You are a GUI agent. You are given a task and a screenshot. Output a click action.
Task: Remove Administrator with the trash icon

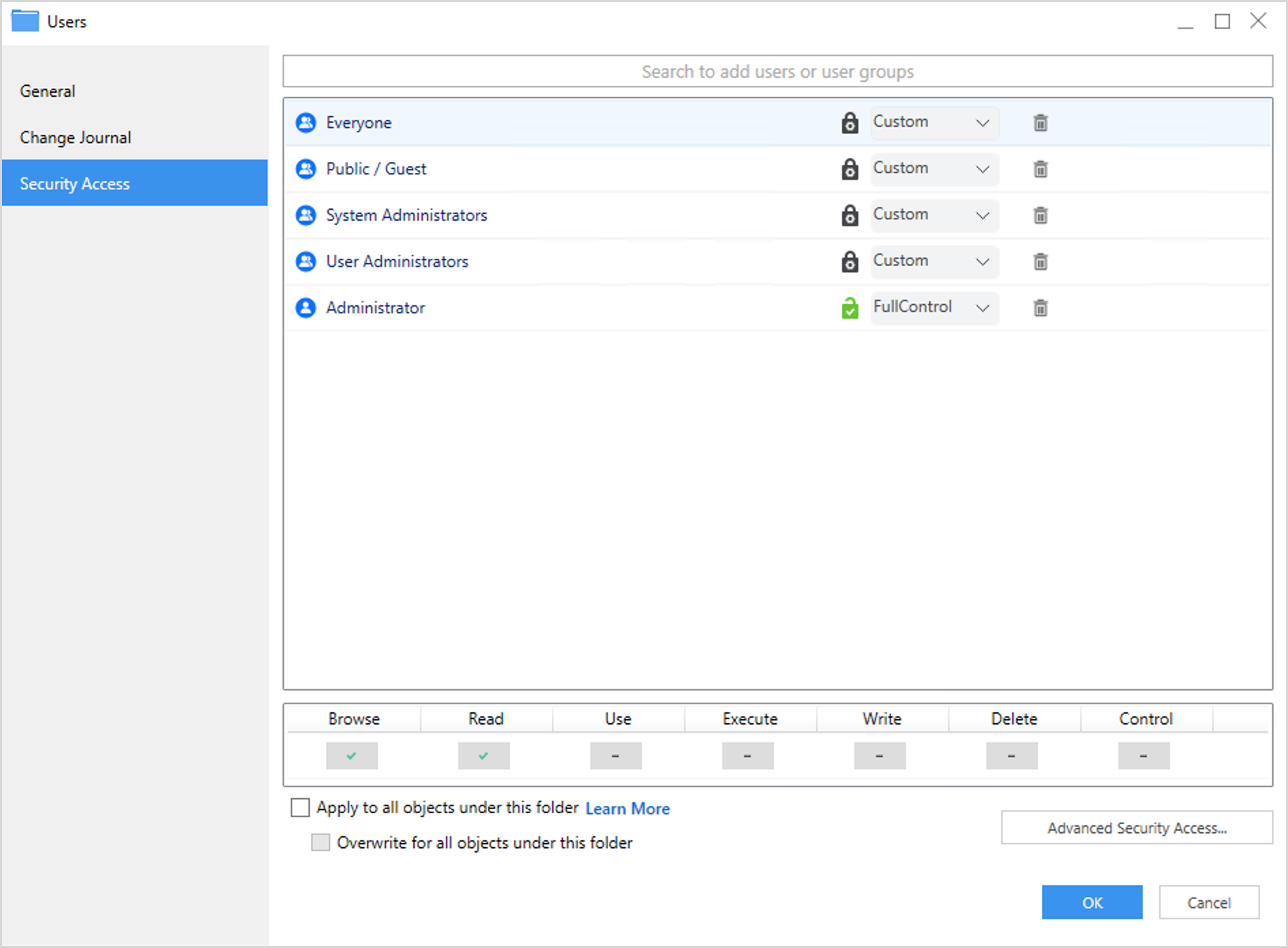point(1040,309)
